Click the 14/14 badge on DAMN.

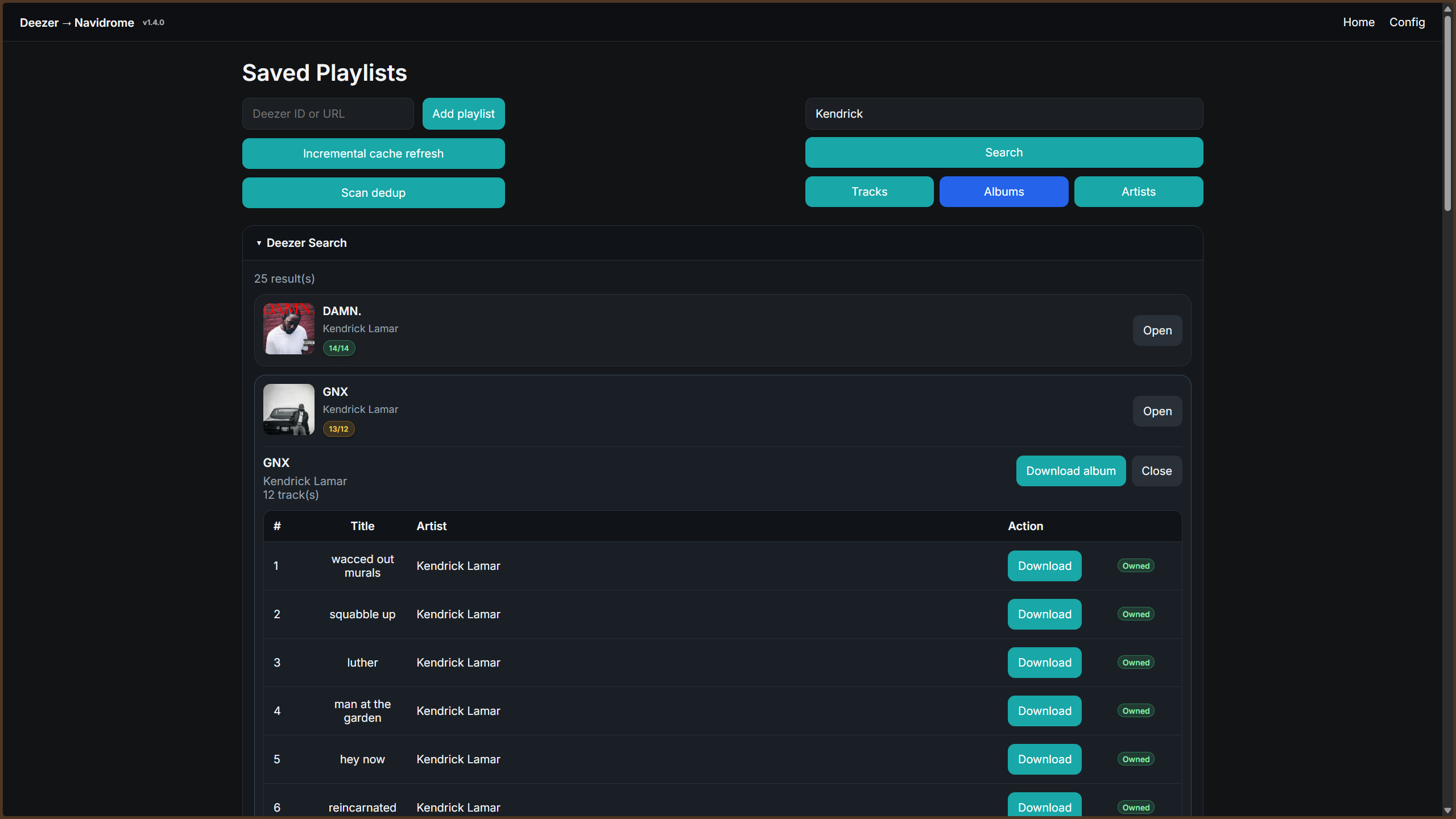(339, 348)
